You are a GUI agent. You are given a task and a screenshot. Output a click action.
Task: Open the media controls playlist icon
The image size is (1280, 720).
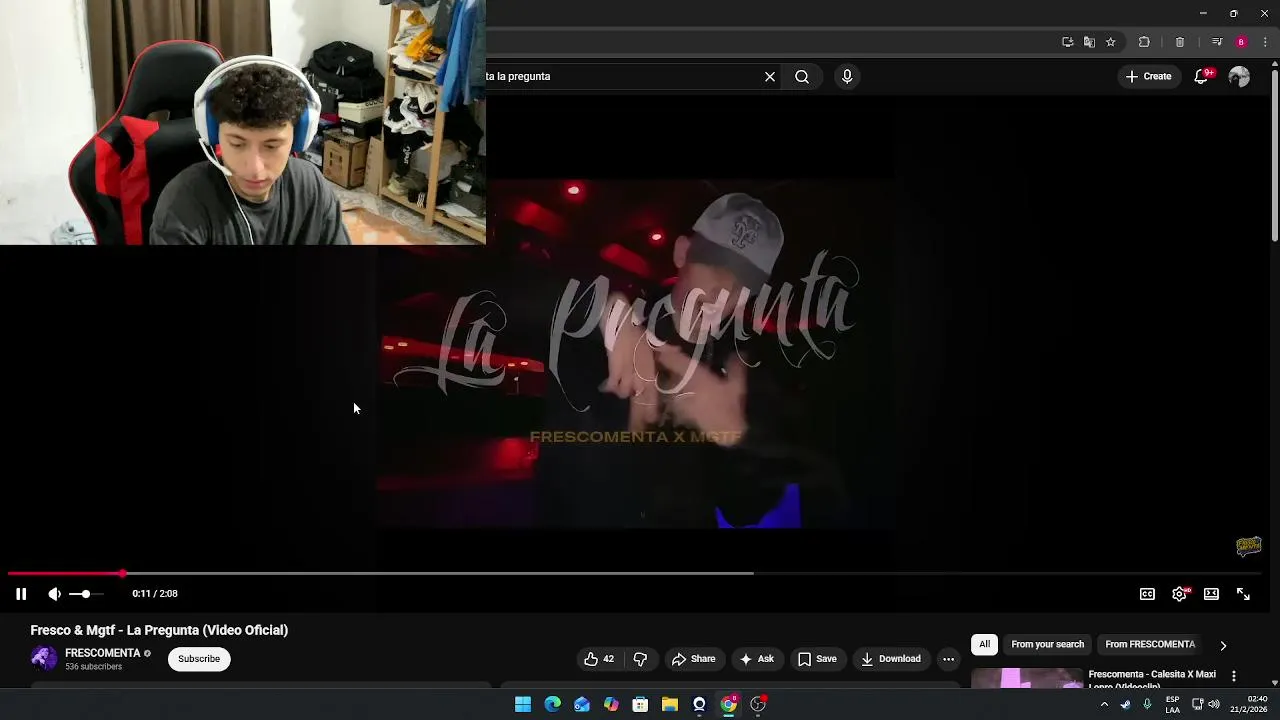(1217, 42)
